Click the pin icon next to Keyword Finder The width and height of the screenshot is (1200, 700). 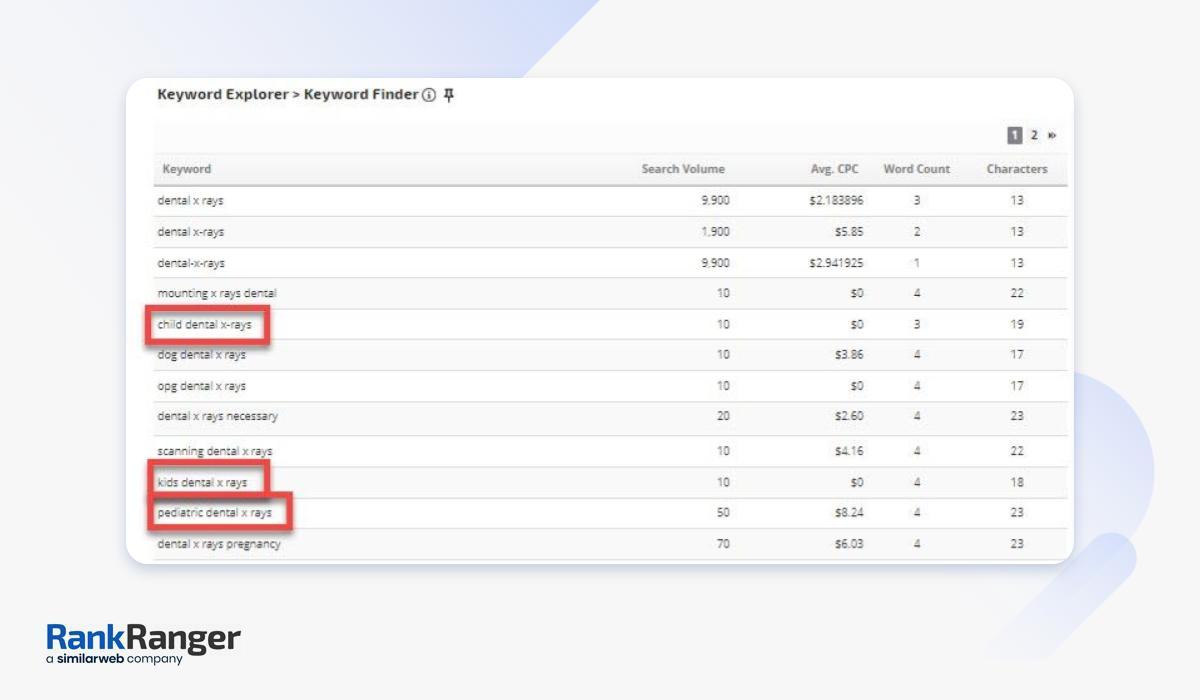click(449, 95)
